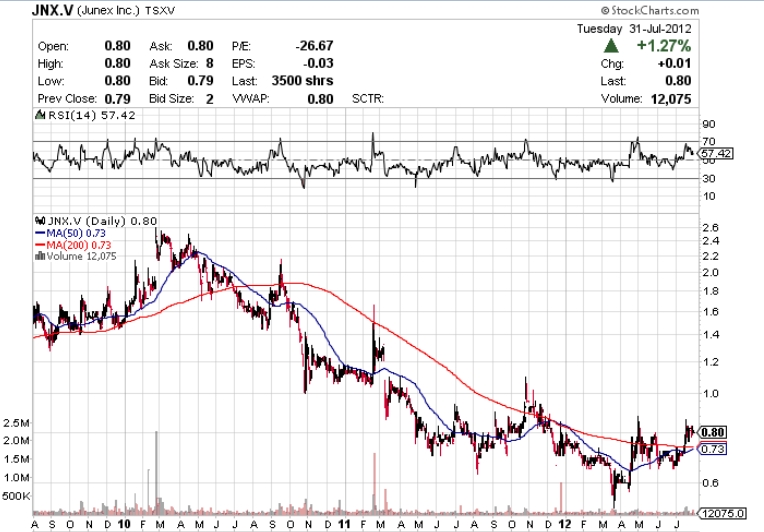Click the VWAP value 0.80

coord(321,99)
